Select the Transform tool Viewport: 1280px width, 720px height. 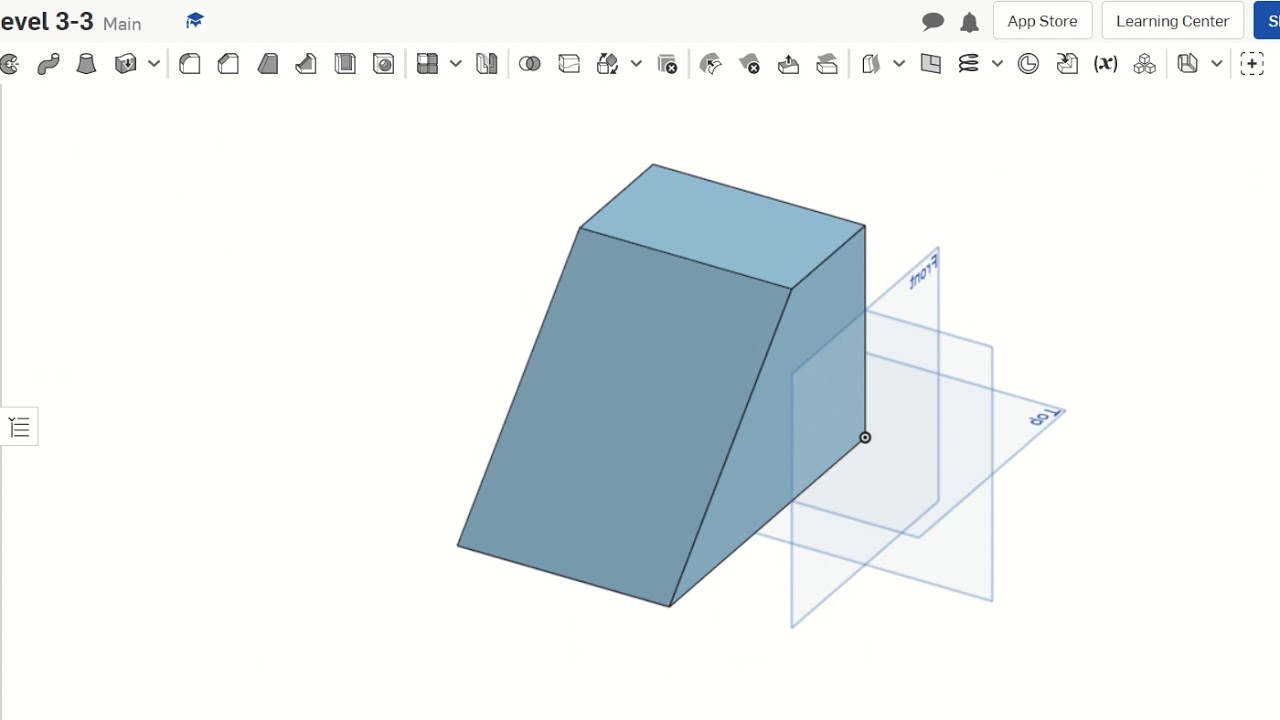(607, 64)
